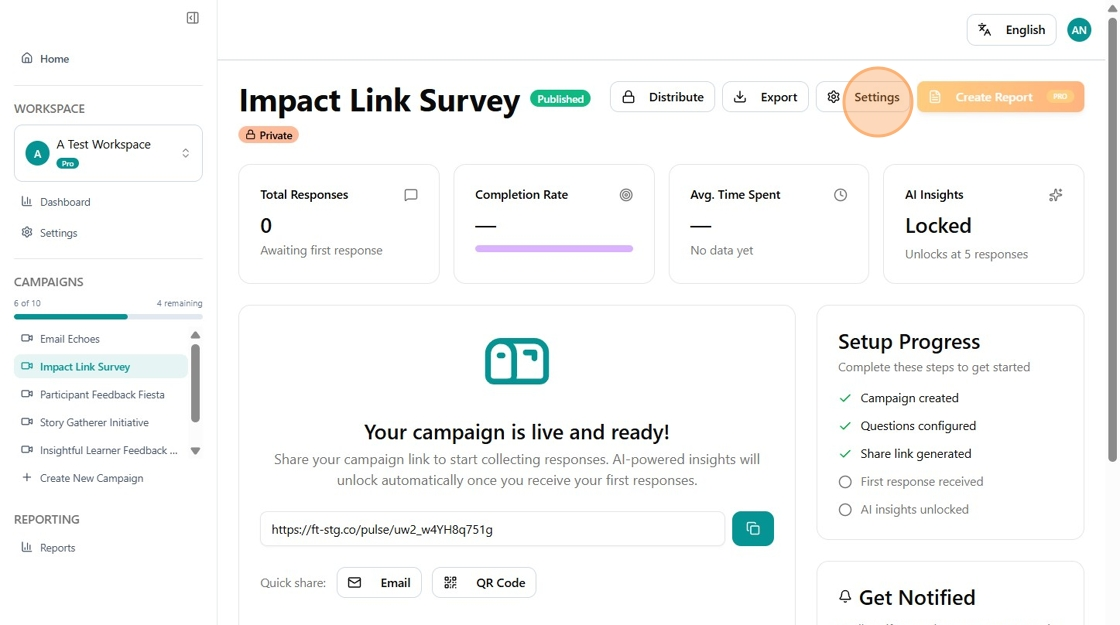Image resolution: width=1120 pixels, height=625 pixels.
Task: Show QR Code quick share
Action: pos(484,583)
